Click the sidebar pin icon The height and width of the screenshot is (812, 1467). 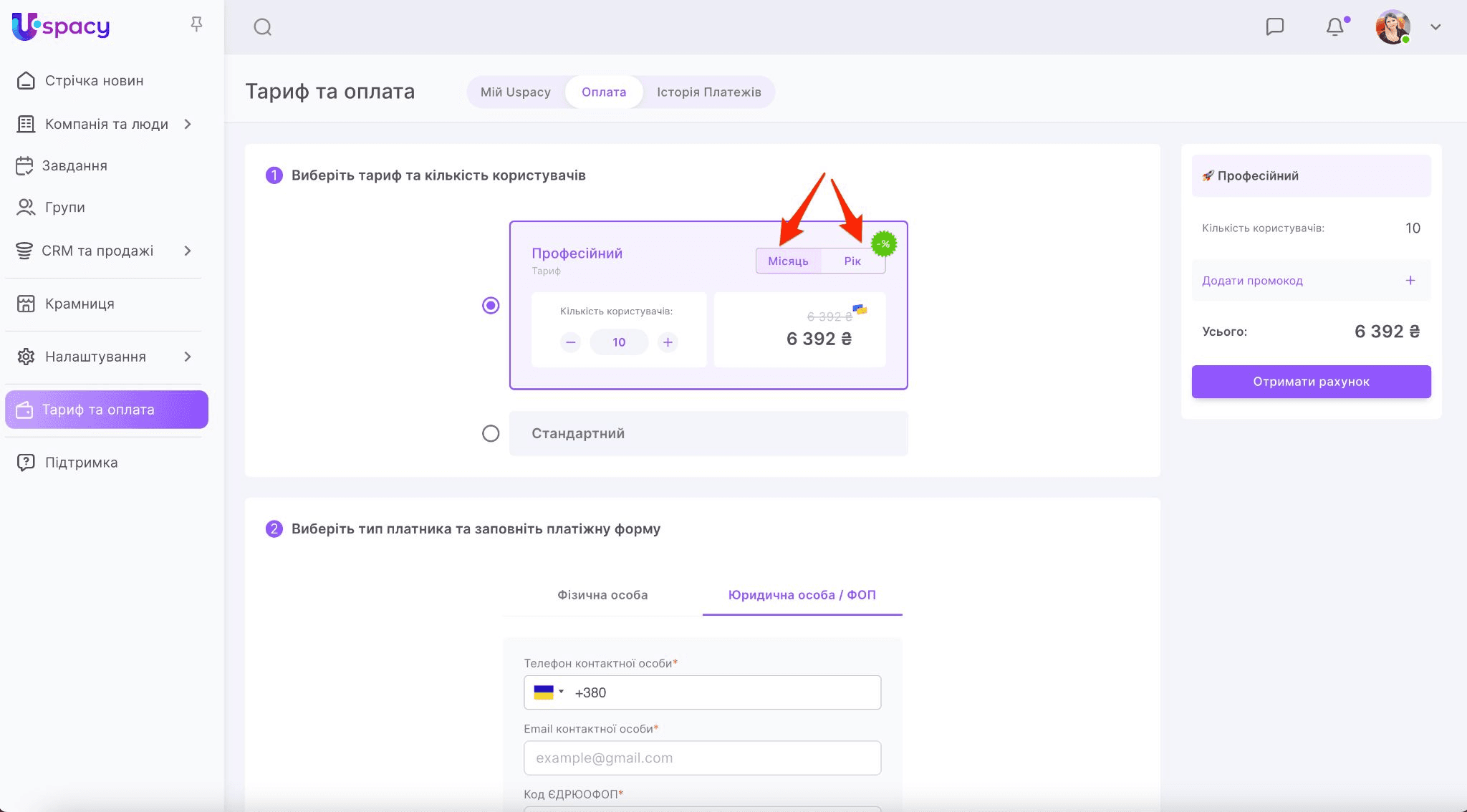[196, 25]
